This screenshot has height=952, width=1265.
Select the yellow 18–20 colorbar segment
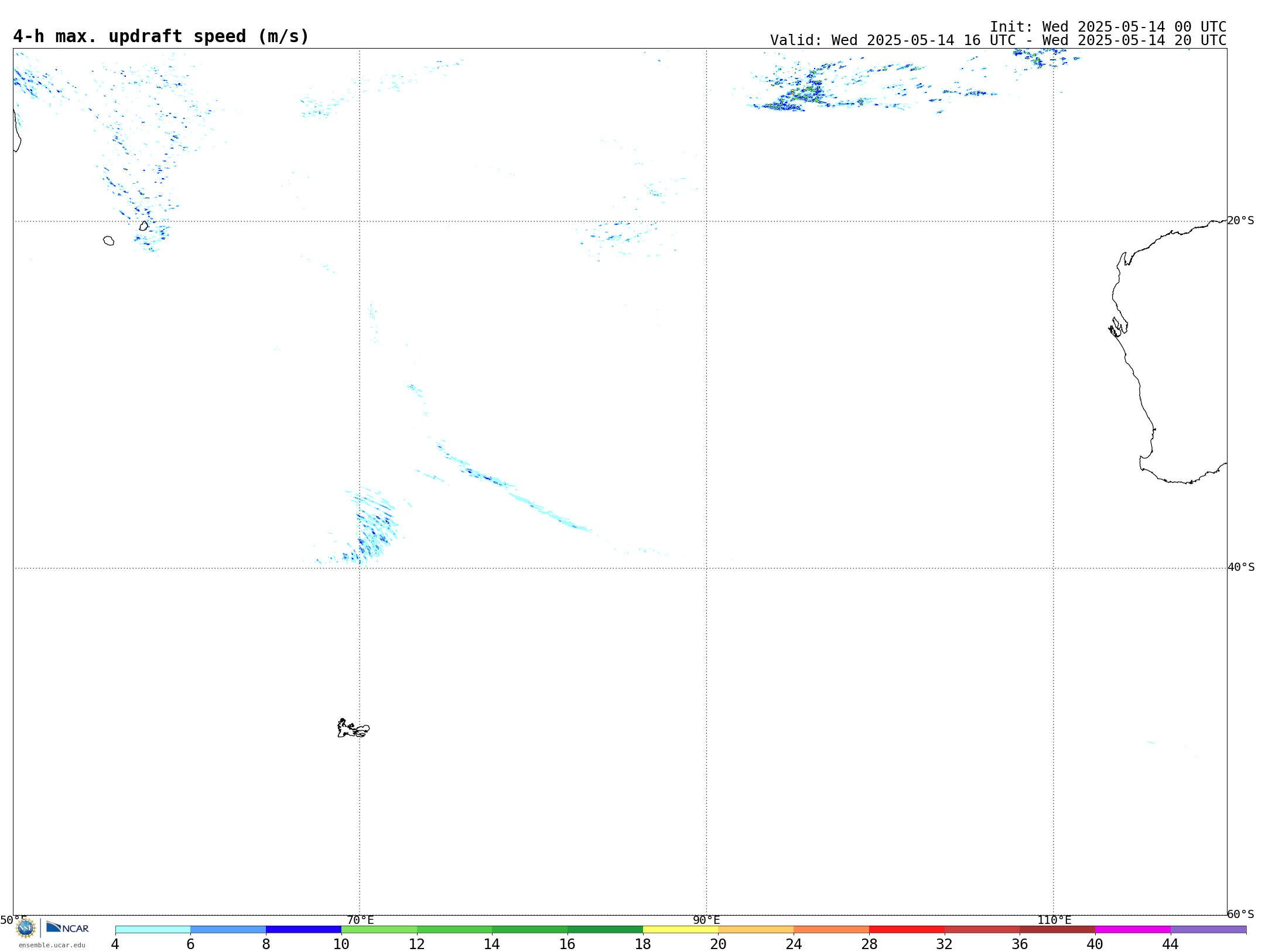(x=681, y=930)
